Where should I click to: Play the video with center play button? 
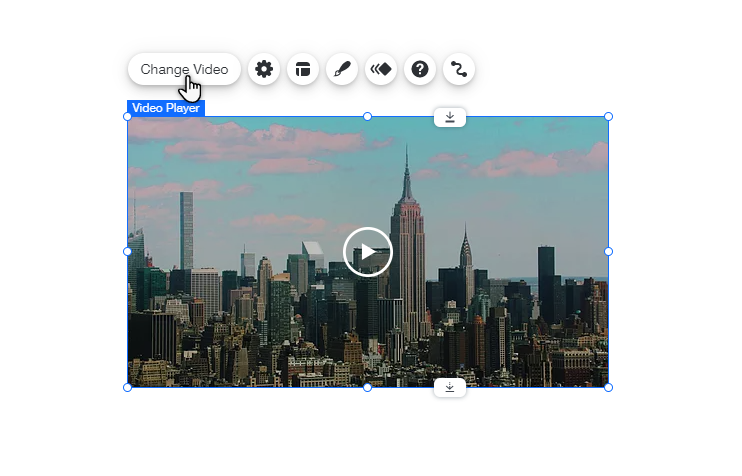(368, 252)
